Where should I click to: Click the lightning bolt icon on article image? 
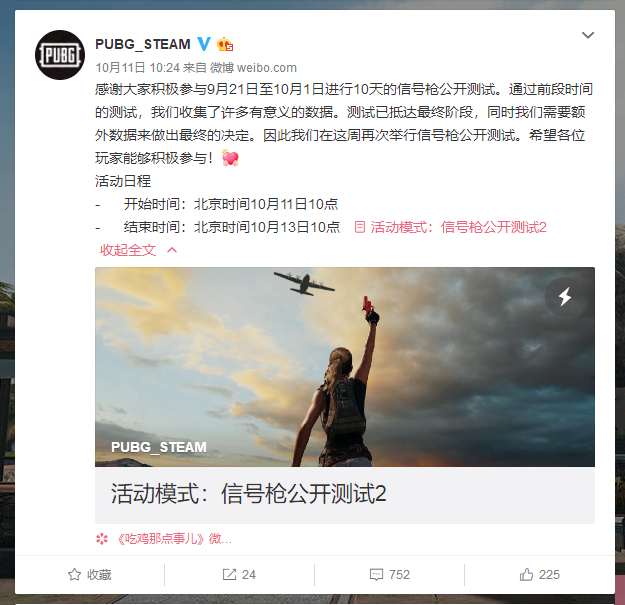click(x=564, y=297)
